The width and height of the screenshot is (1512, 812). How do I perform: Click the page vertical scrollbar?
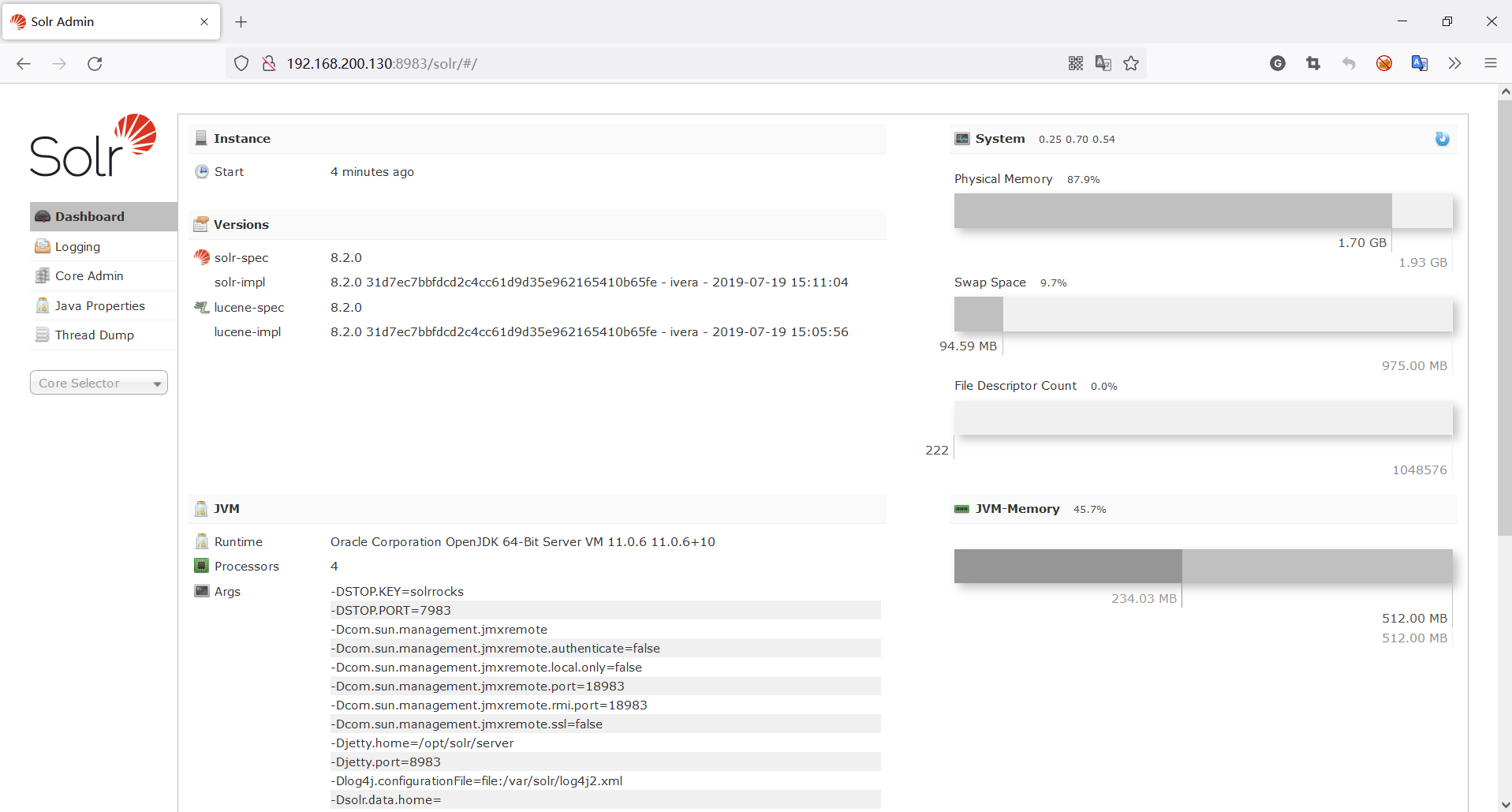coord(1505,317)
